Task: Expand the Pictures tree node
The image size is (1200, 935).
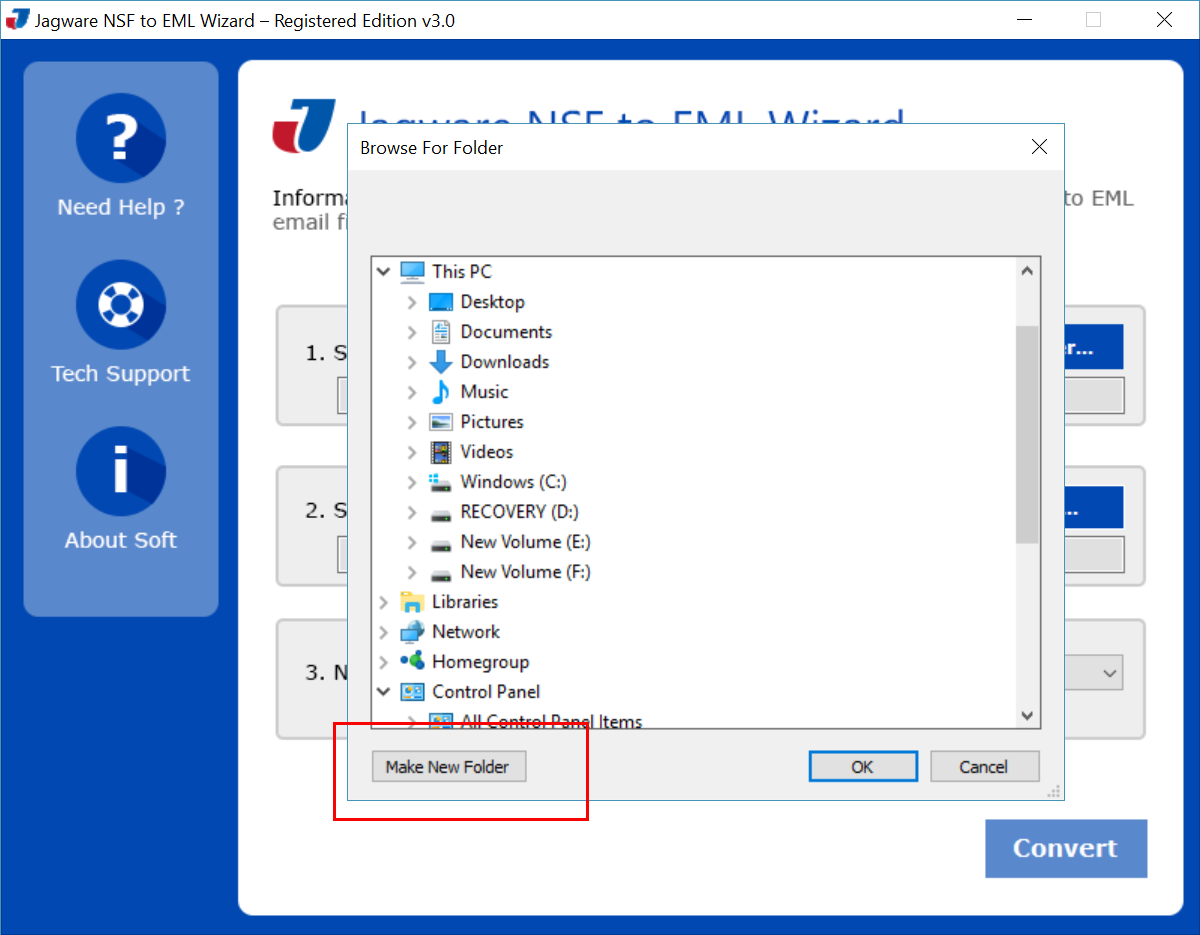Action: [412, 422]
